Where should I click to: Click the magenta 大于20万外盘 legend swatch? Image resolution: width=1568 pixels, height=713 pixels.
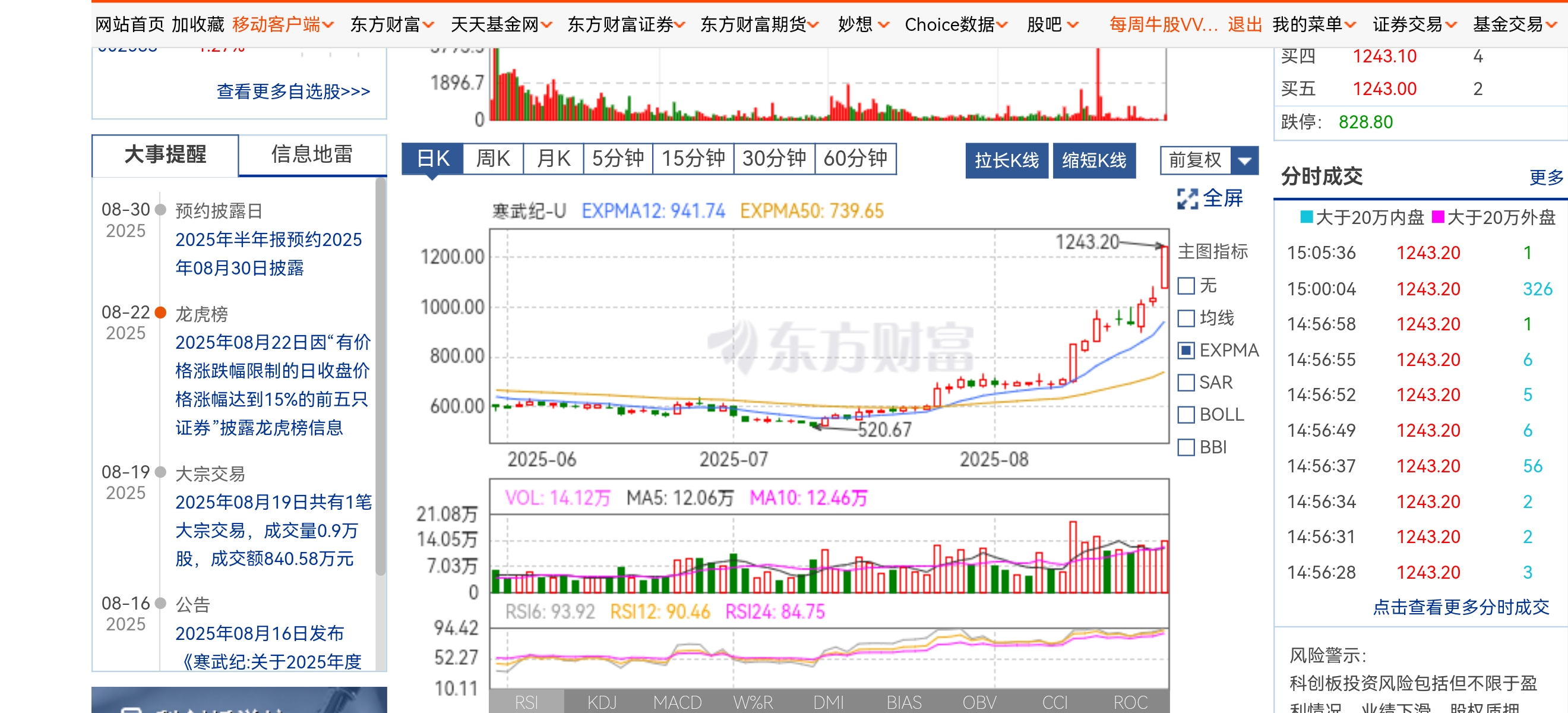1438,217
